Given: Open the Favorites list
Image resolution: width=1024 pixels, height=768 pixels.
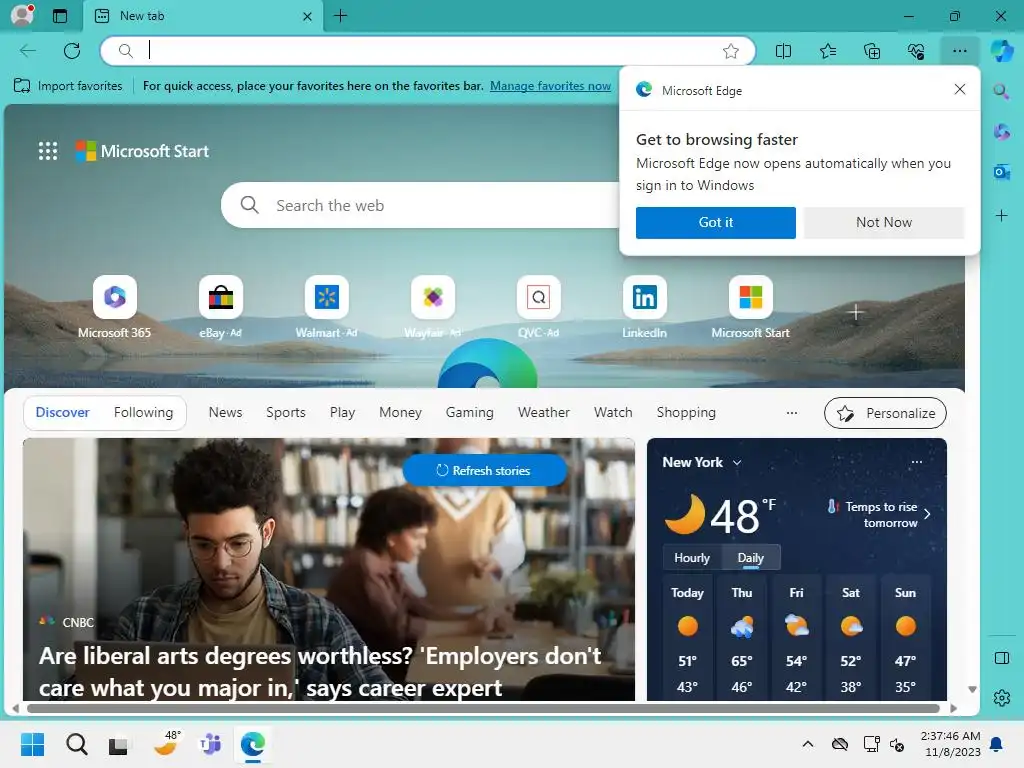Looking at the screenshot, I should tap(827, 51).
